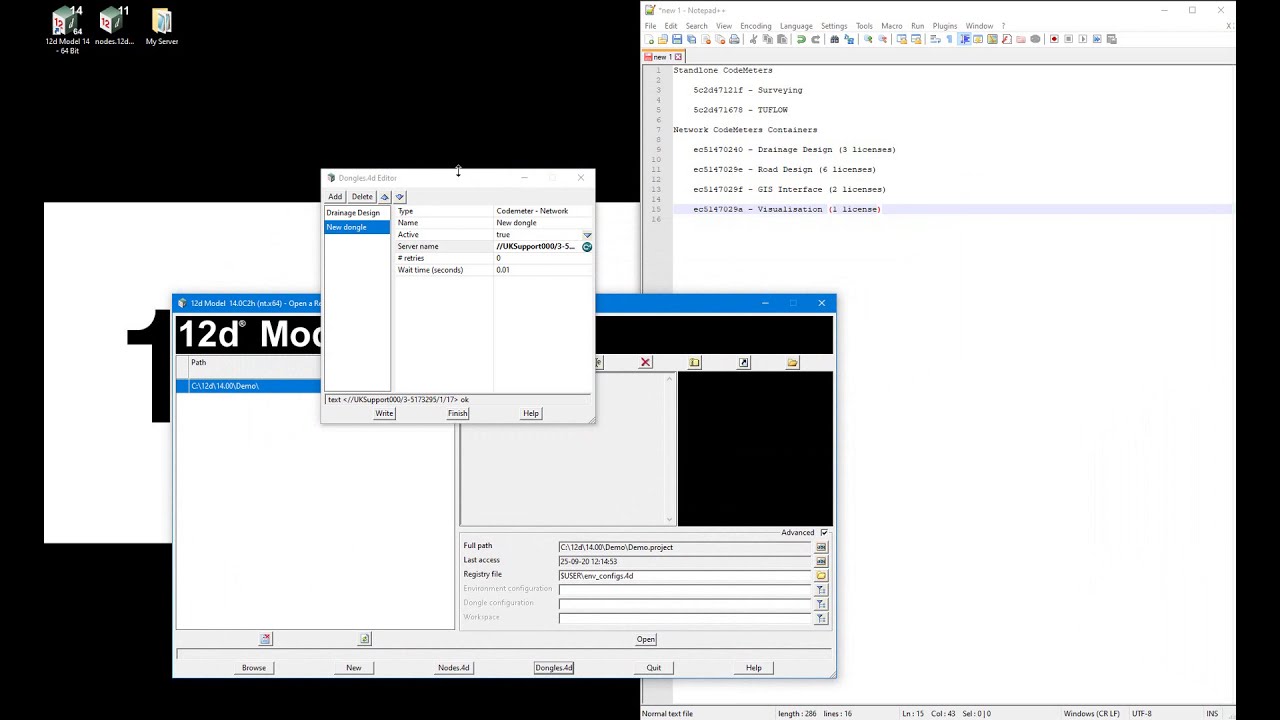Click the Server name value field
Screen dimensions: 1280x720
click(x=537, y=246)
